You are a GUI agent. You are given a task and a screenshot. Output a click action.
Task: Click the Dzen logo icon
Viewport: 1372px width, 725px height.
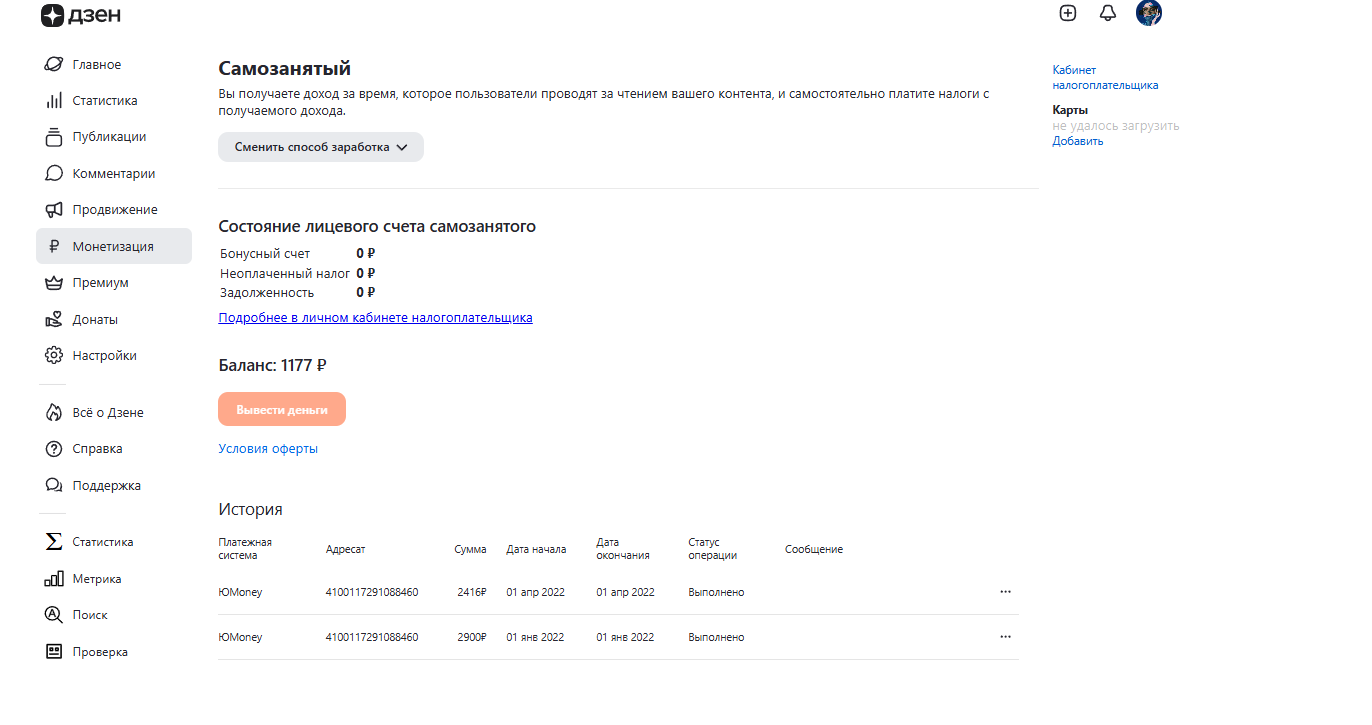tap(52, 15)
